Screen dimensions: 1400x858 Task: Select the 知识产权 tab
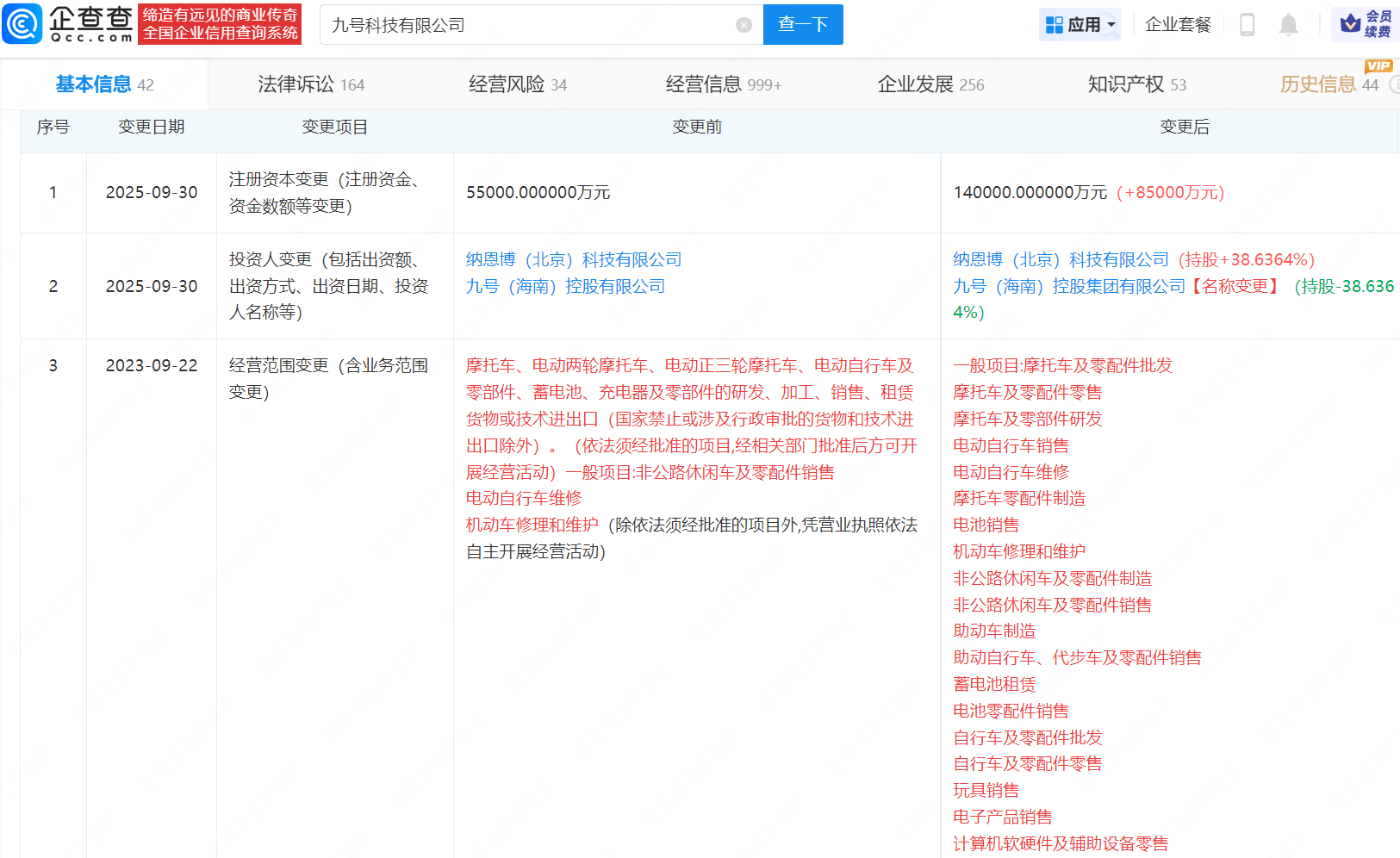[1136, 84]
